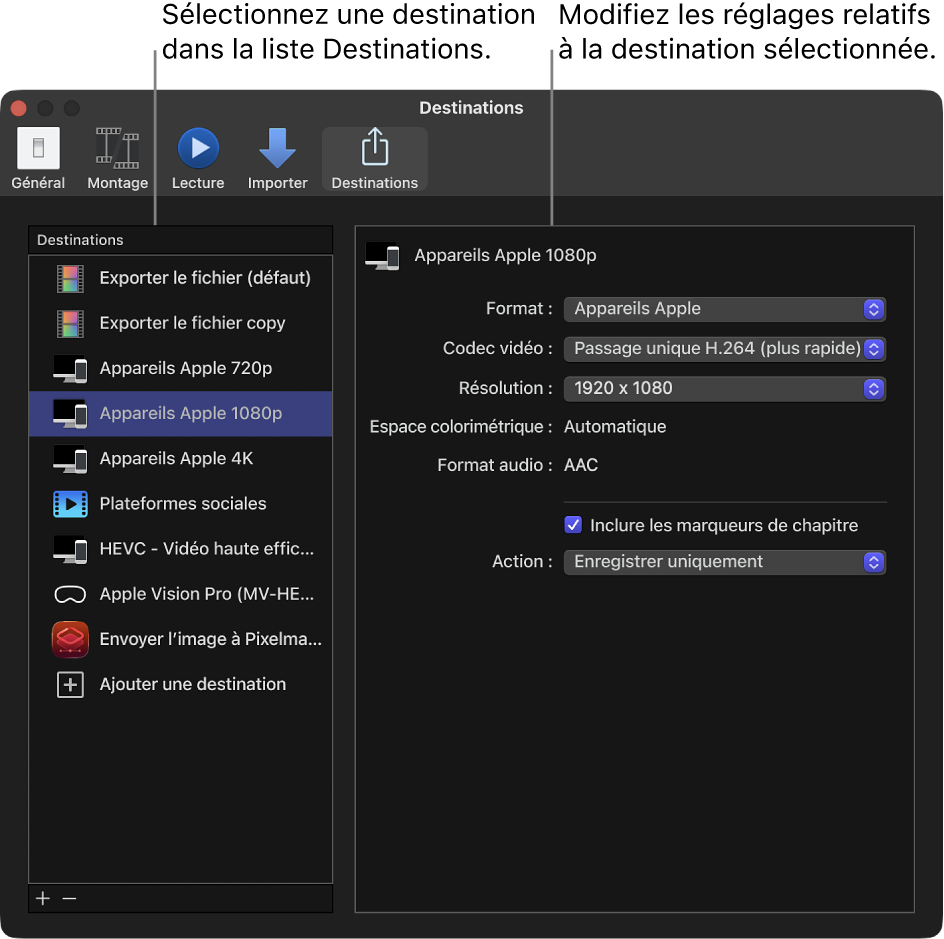The width and height of the screenshot is (944, 939).
Task: Close the Destinations window
Action: pos(19,108)
